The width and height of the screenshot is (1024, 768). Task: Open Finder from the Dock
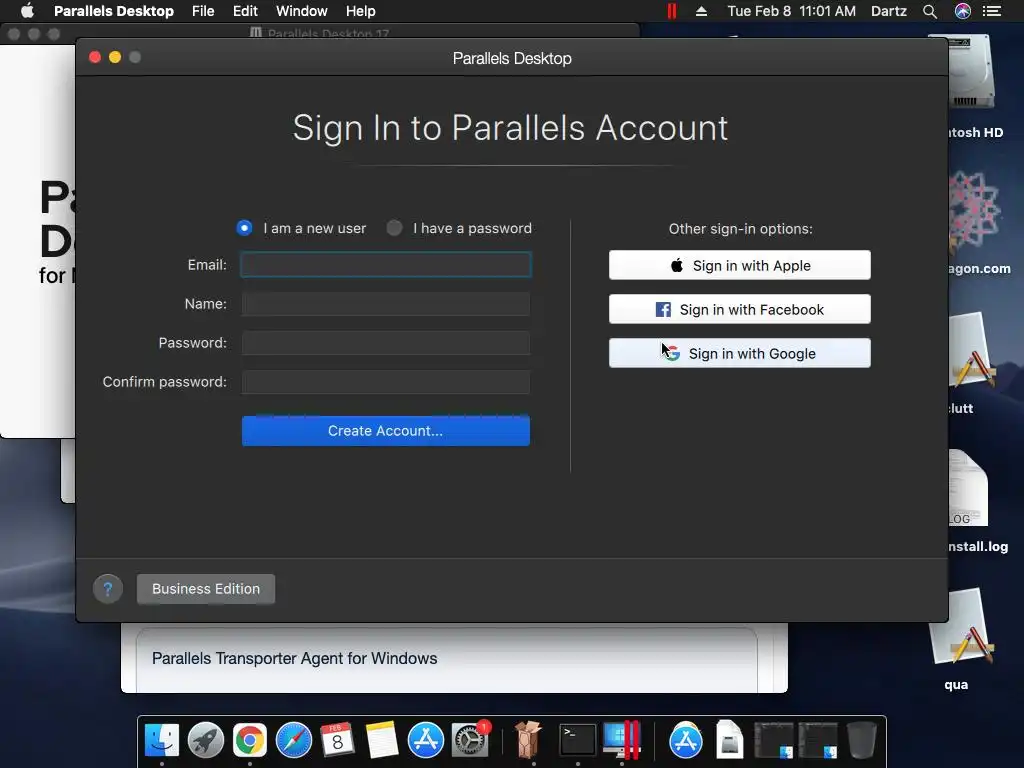(161, 741)
